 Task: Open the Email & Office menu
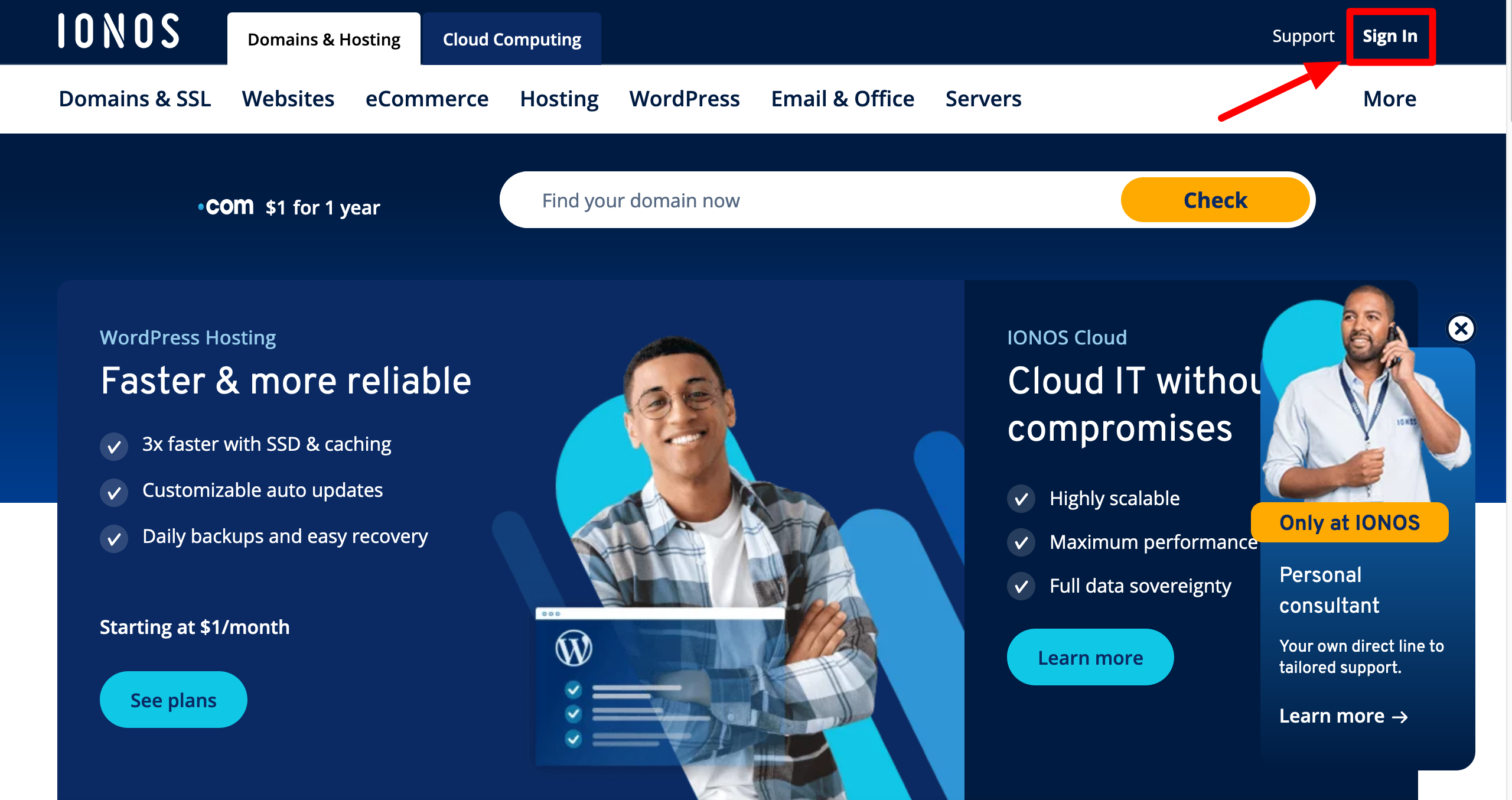[x=843, y=99]
